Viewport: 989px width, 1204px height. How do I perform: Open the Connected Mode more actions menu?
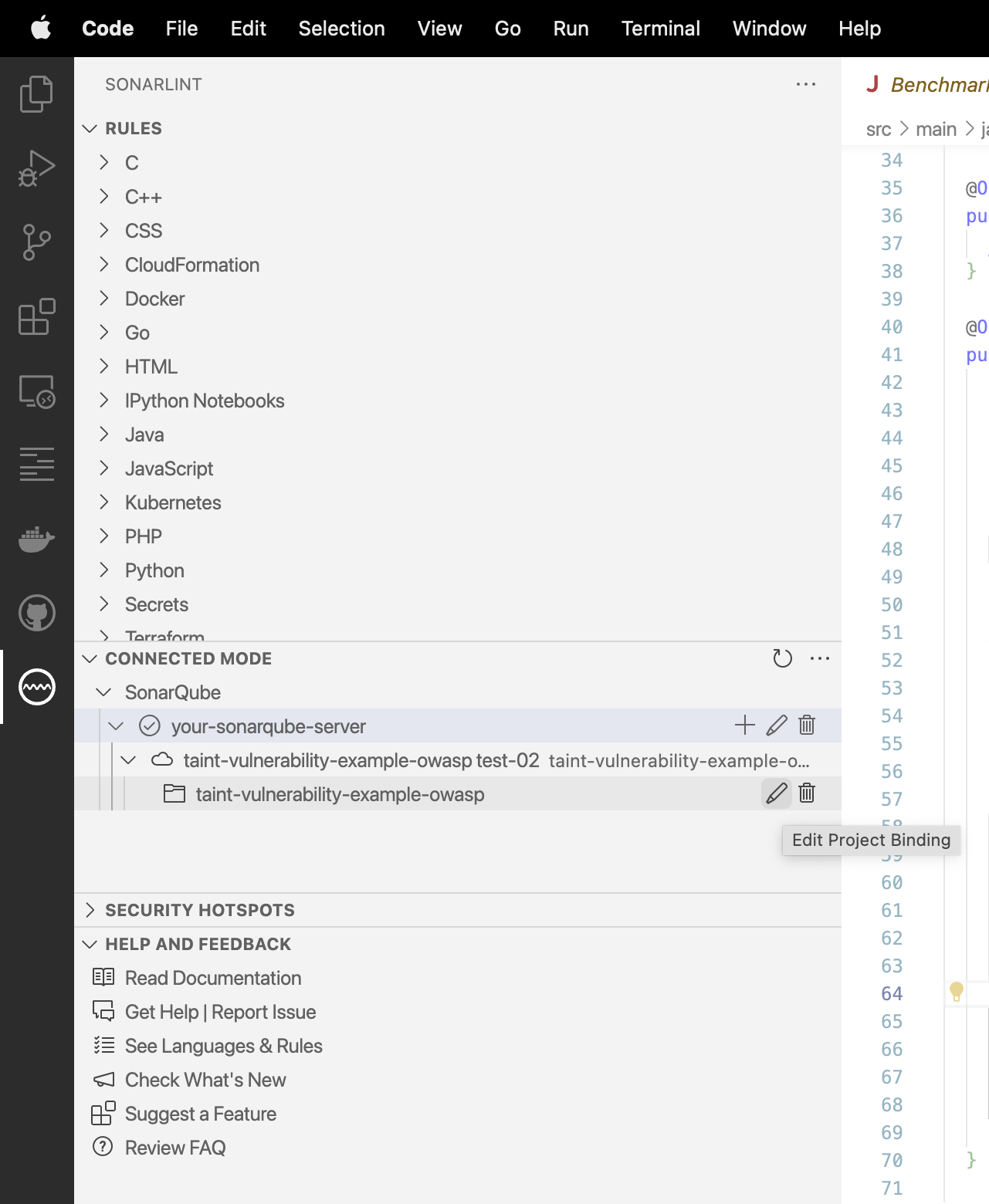(x=820, y=658)
